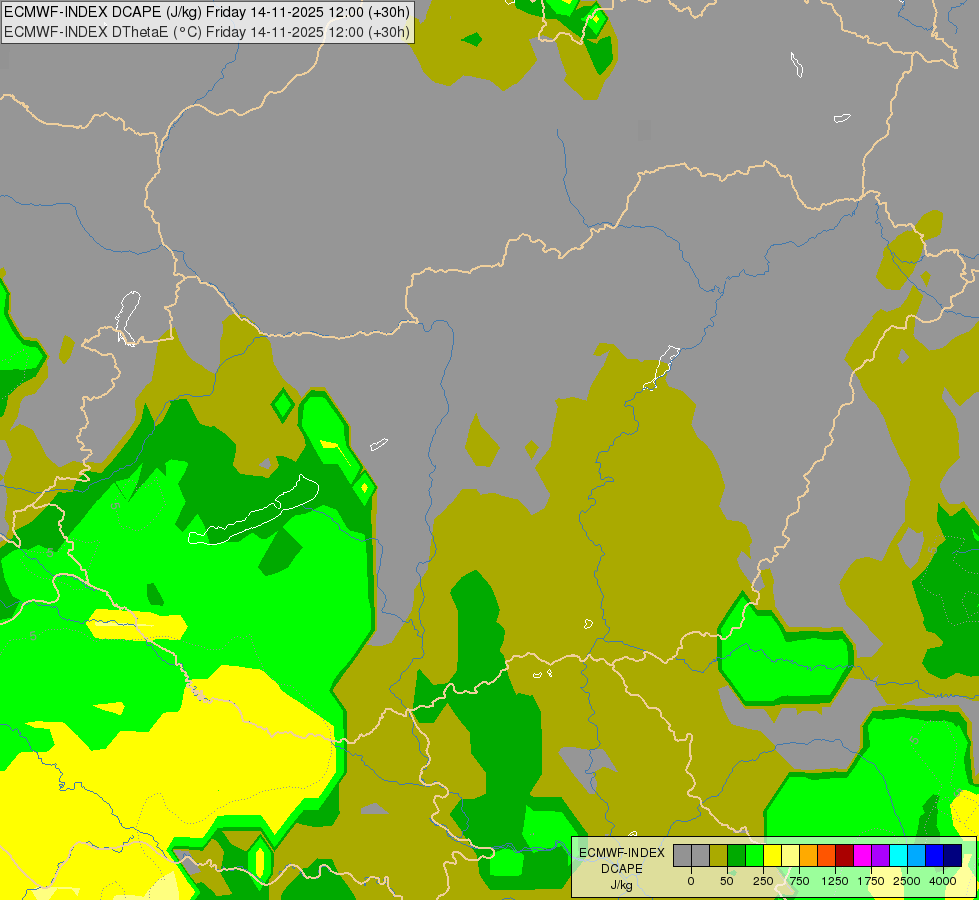Screen dimensions: 979x900
Task: Select the cyan legend swatch
Action: [x=898, y=855]
